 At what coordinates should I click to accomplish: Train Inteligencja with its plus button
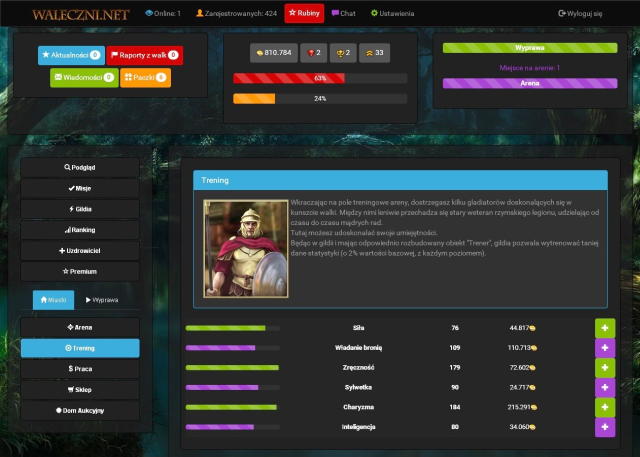(604, 427)
